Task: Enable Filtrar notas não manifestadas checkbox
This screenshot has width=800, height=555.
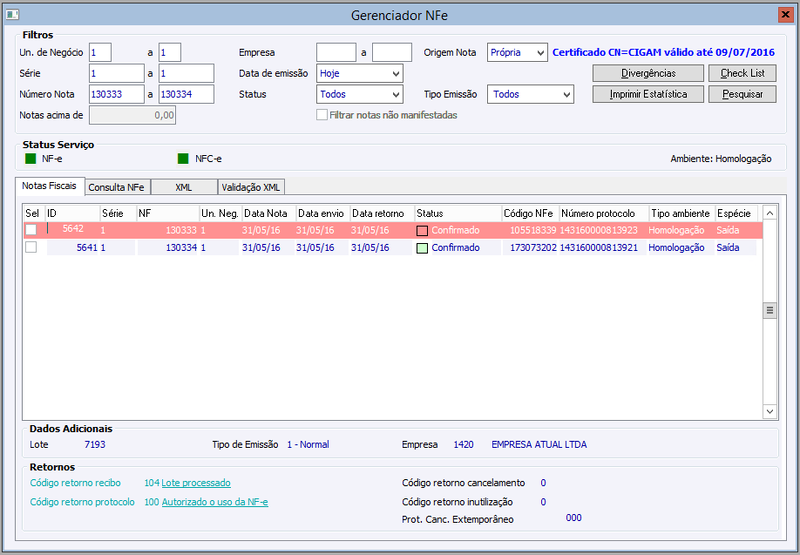Action: point(322,115)
